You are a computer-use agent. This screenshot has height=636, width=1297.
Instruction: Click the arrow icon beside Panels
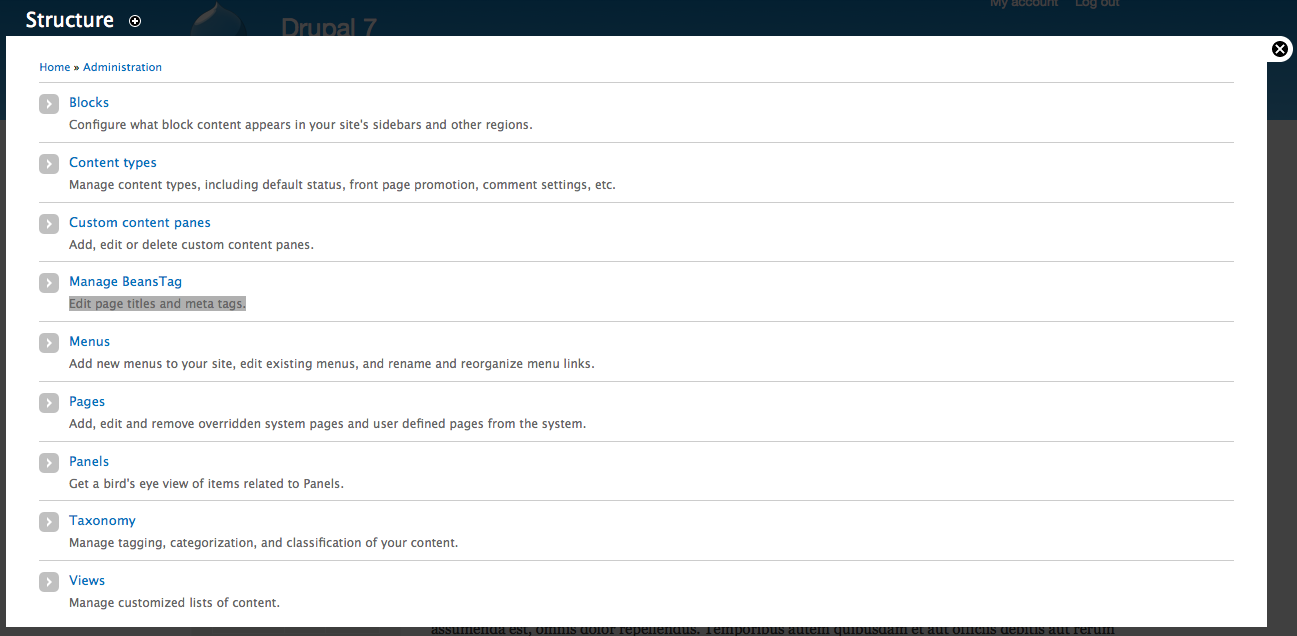[49, 463]
